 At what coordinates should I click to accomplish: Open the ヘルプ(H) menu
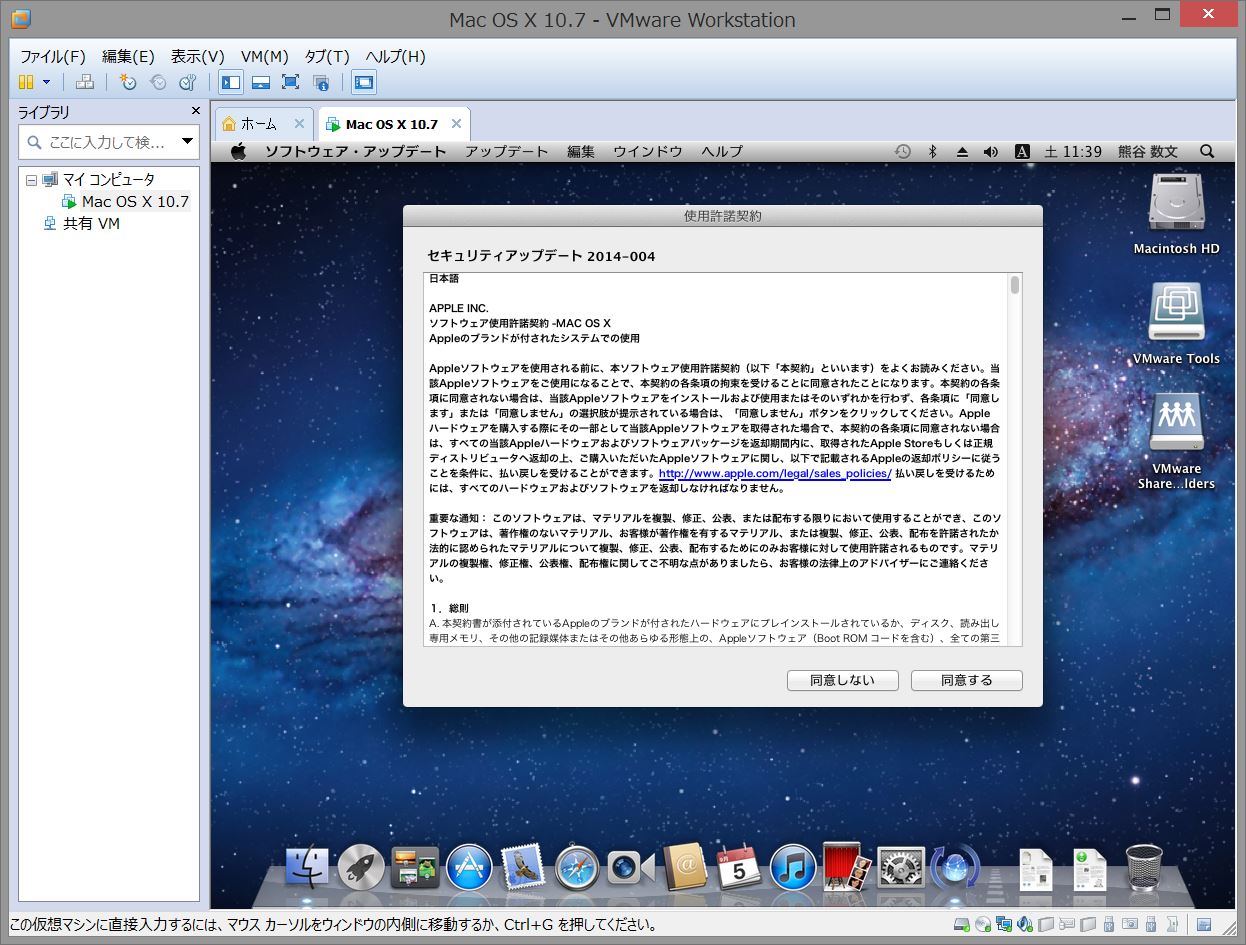pyautogui.click(x=395, y=56)
